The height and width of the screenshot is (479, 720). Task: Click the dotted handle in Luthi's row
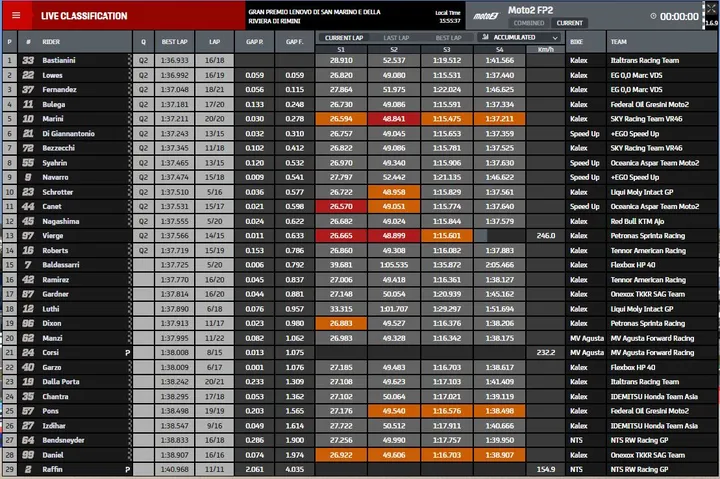pos(129,309)
